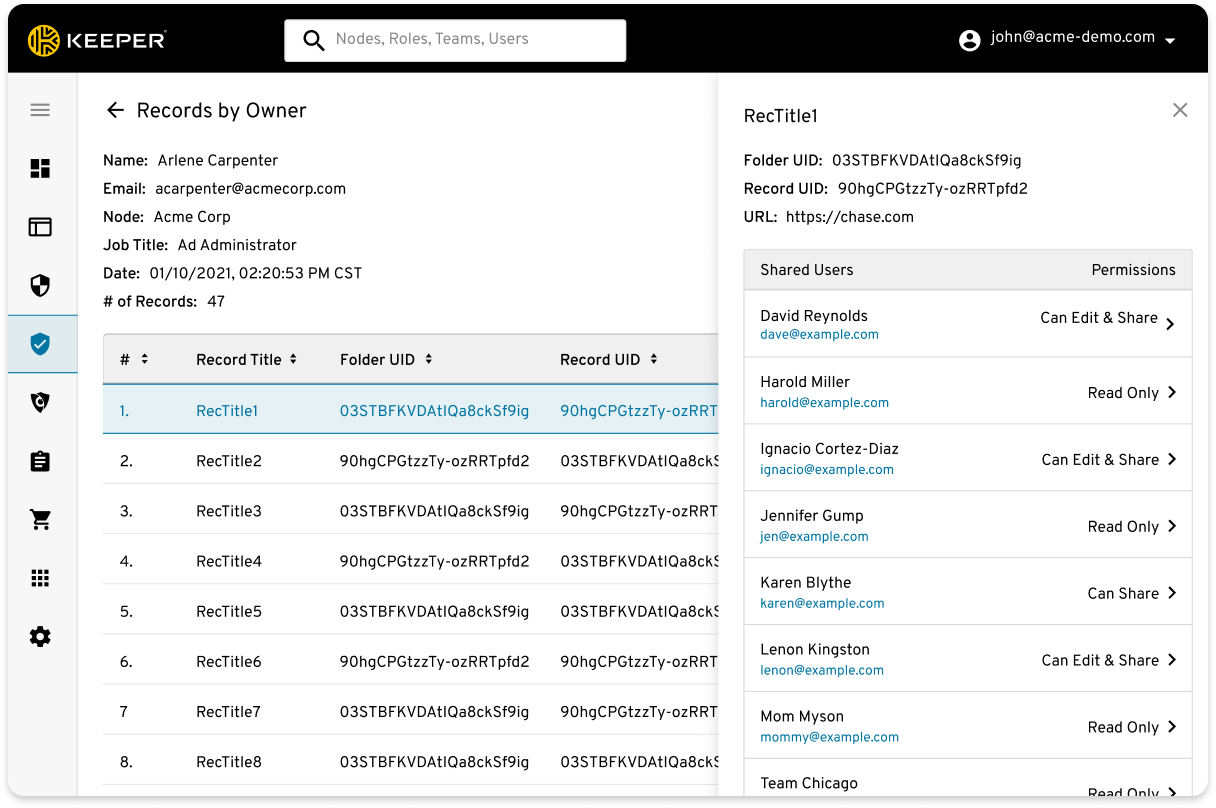Select the RecTitle5 row title
Screen dimensions: 1216x808
[229, 611]
